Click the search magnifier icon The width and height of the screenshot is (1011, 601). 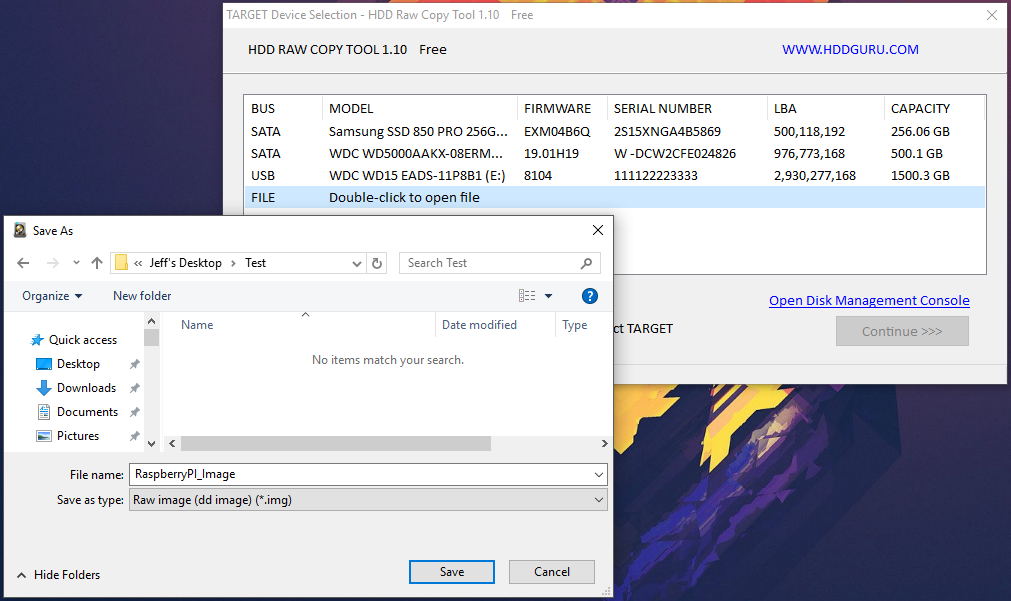pyautogui.click(x=586, y=263)
